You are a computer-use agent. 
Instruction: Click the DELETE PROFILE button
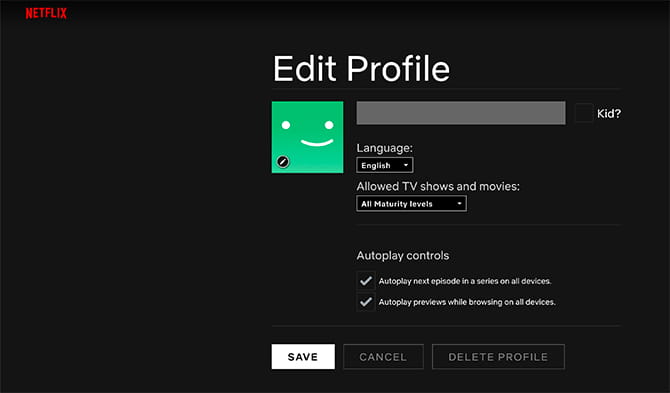click(x=498, y=357)
